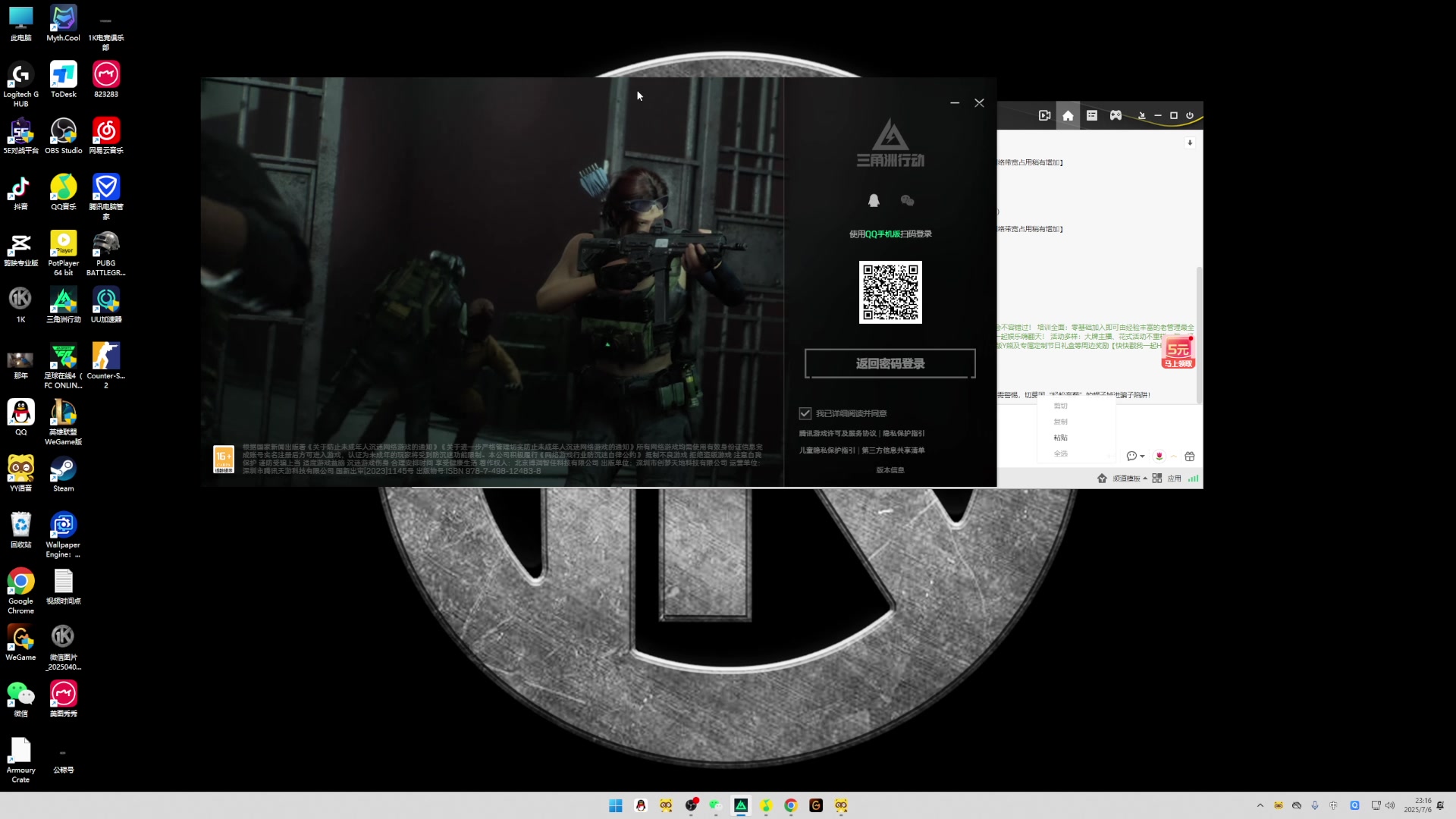Select 微信 desktop icon

(20, 698)
